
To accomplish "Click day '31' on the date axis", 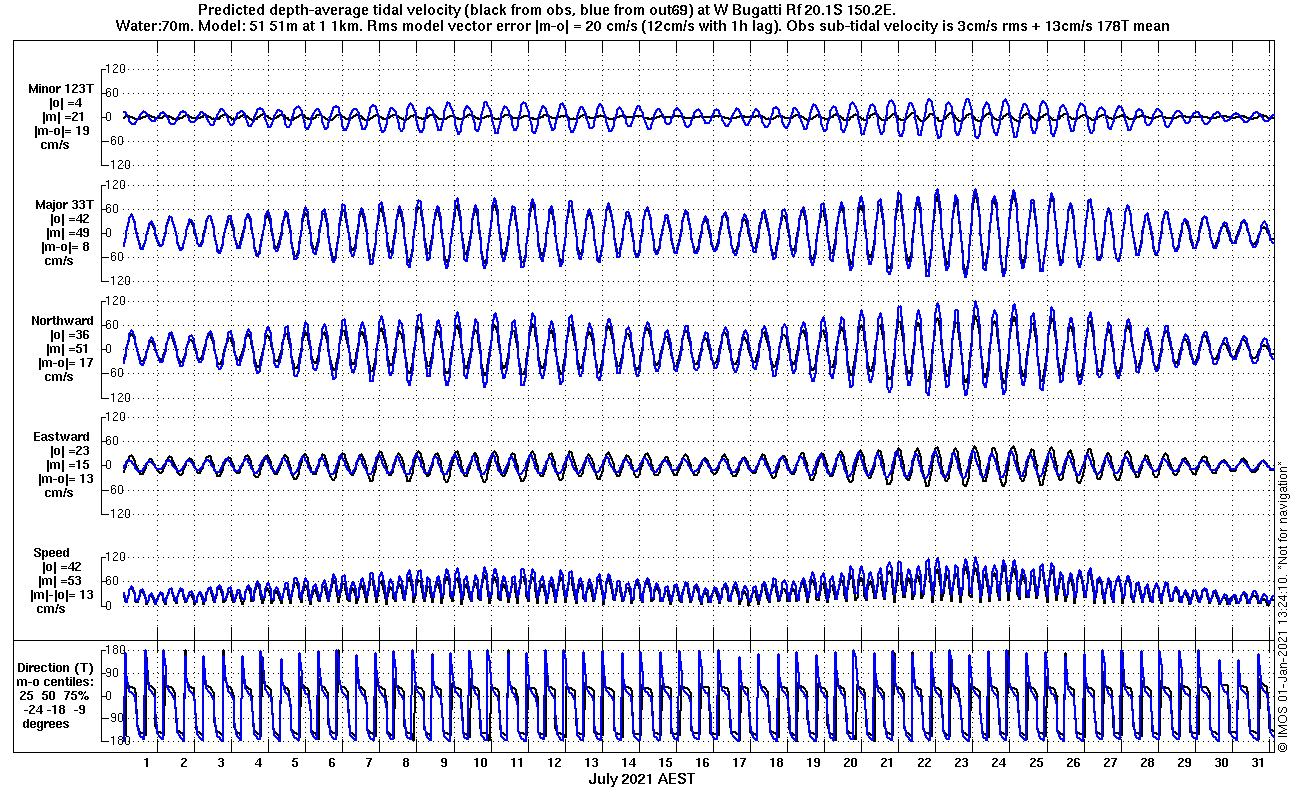I will [1258, 762].
